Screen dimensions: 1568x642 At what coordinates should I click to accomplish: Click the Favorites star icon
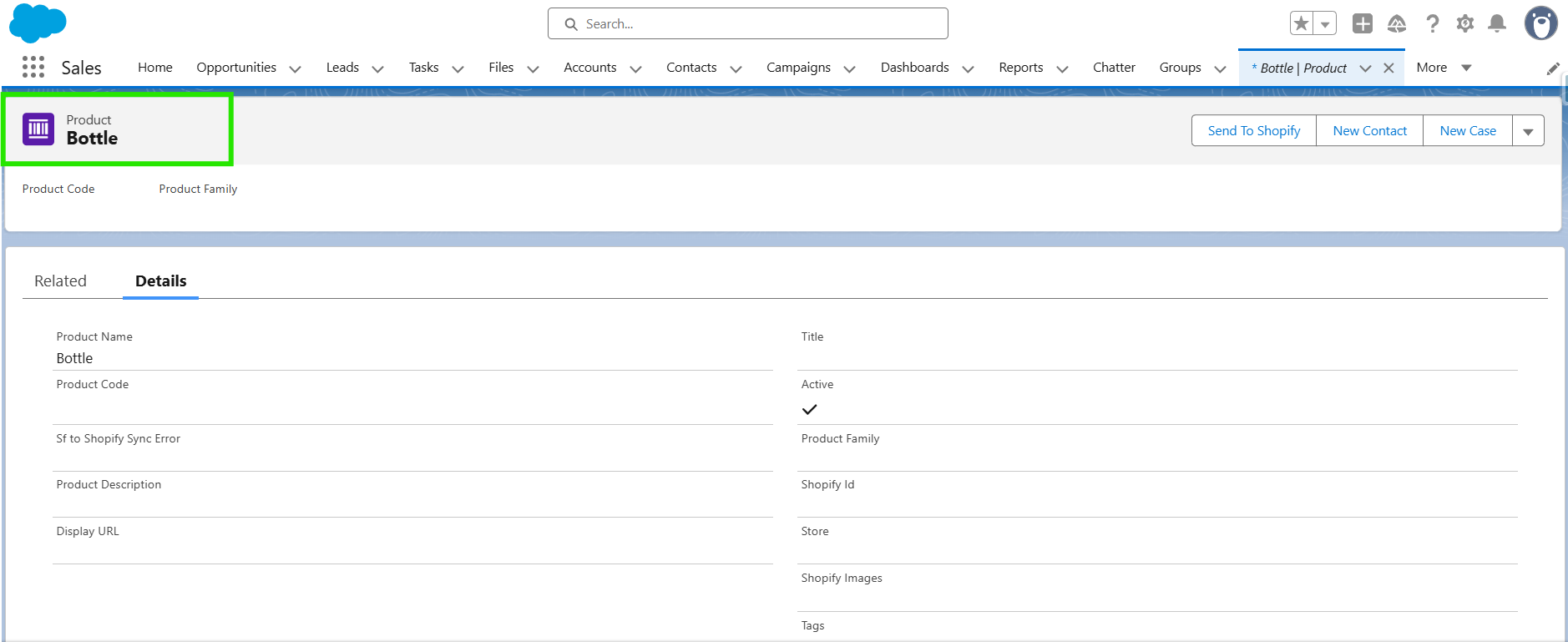[1302, 23]
